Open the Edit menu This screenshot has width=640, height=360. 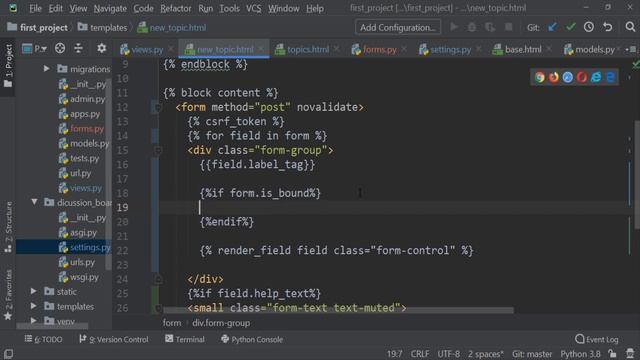(56, 8)
